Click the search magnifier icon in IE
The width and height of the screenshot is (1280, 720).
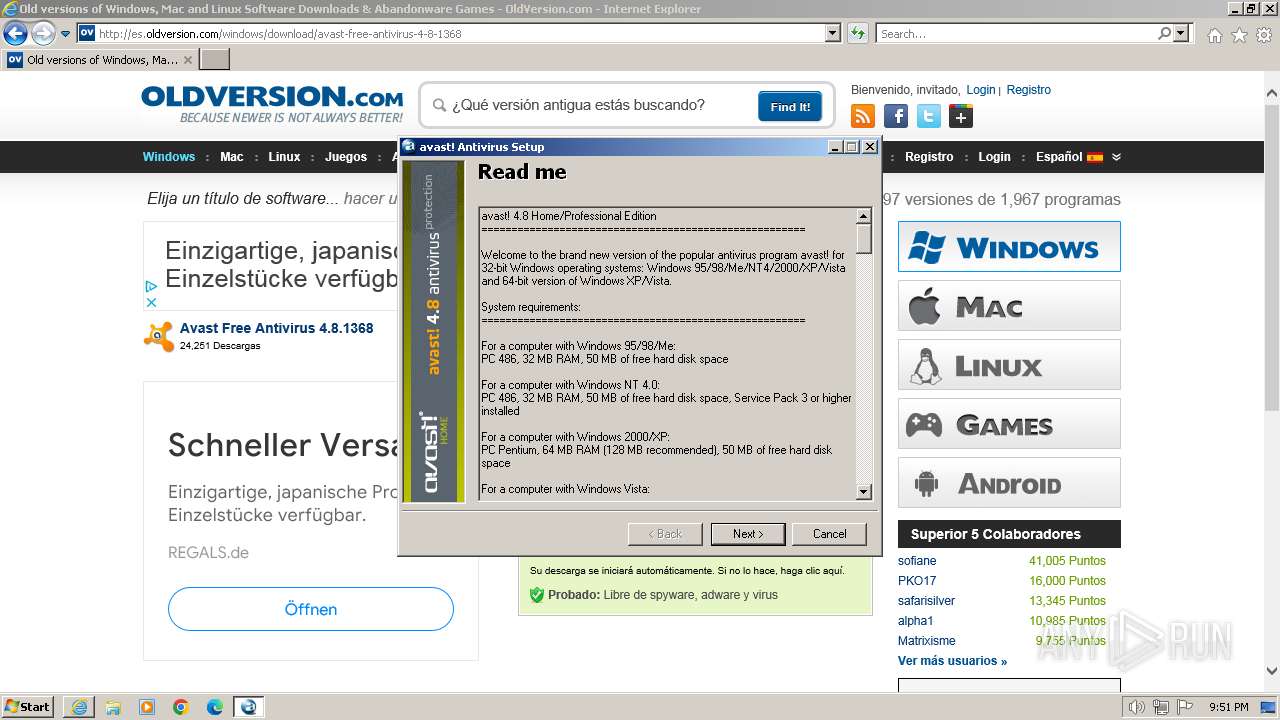pos(1164,34)
